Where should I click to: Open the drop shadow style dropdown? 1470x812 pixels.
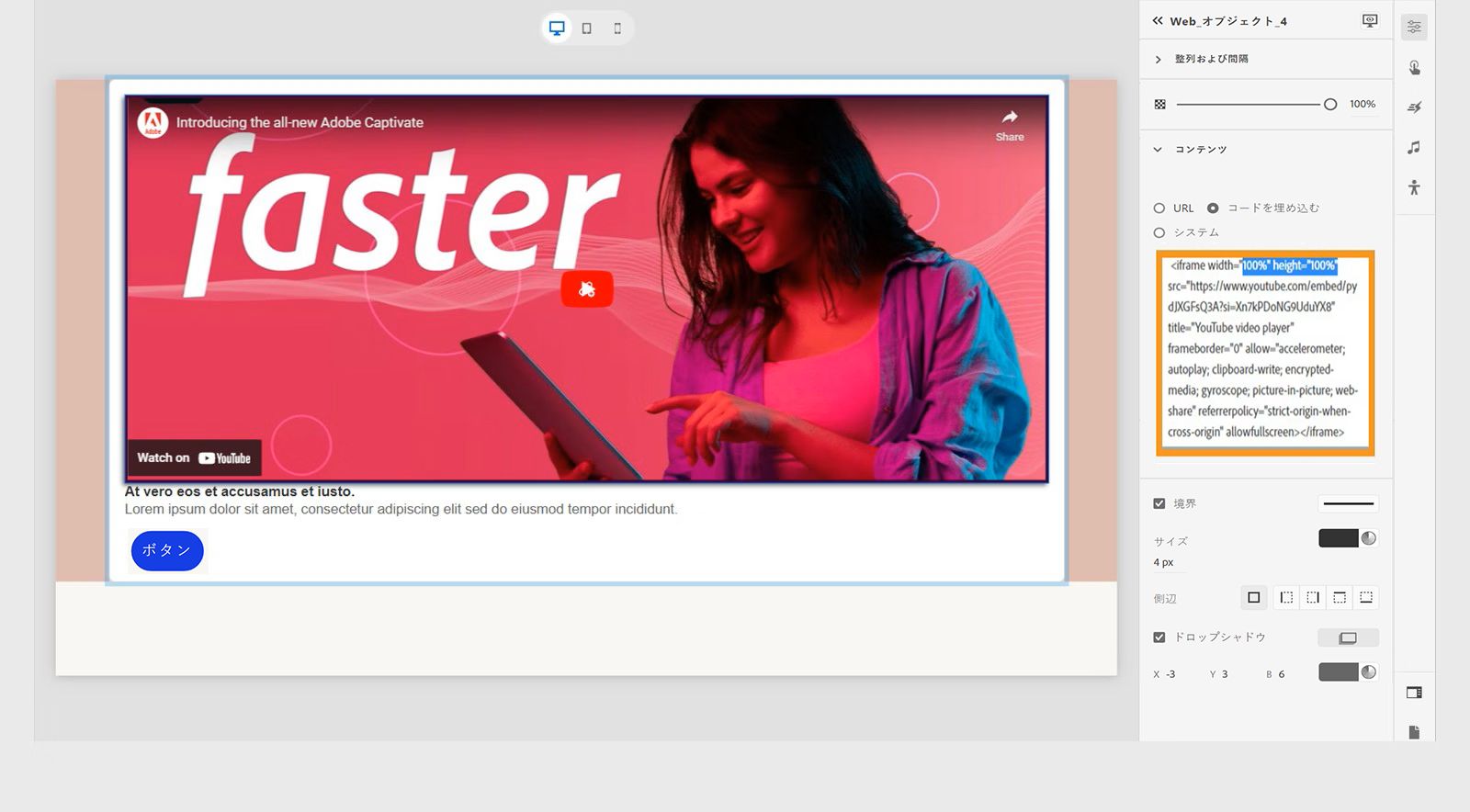point(1348,637)
